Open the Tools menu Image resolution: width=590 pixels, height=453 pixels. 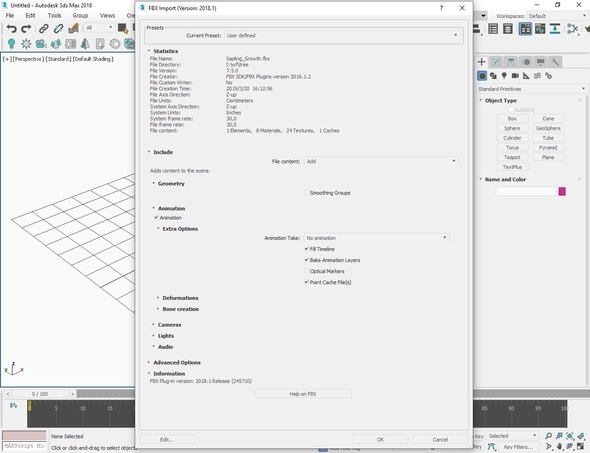54,15
